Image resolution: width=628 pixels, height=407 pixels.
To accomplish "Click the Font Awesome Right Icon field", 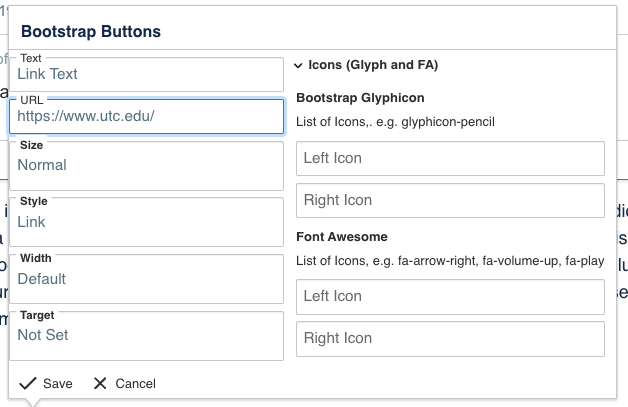I will point(450,338).
